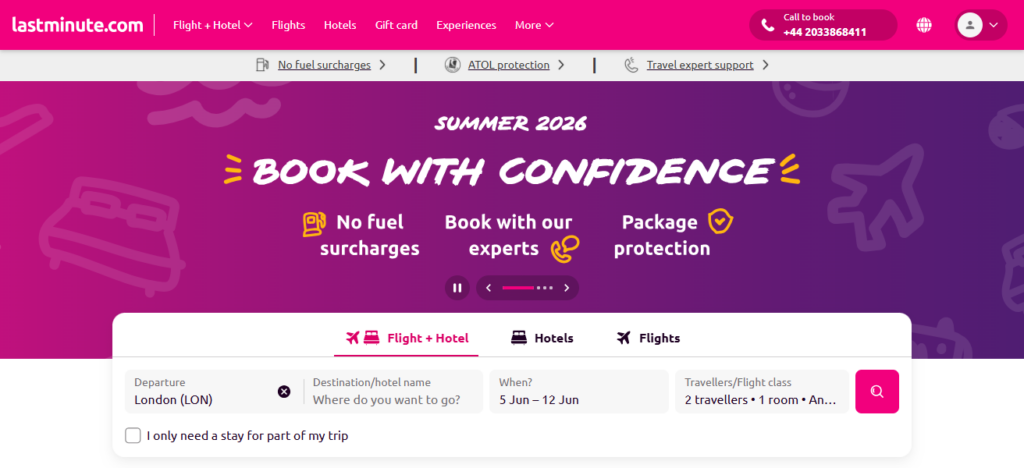Open the Travellers/Flight class selector
This screenshot has height=468, width=1024.
click(x=761, y=392)
